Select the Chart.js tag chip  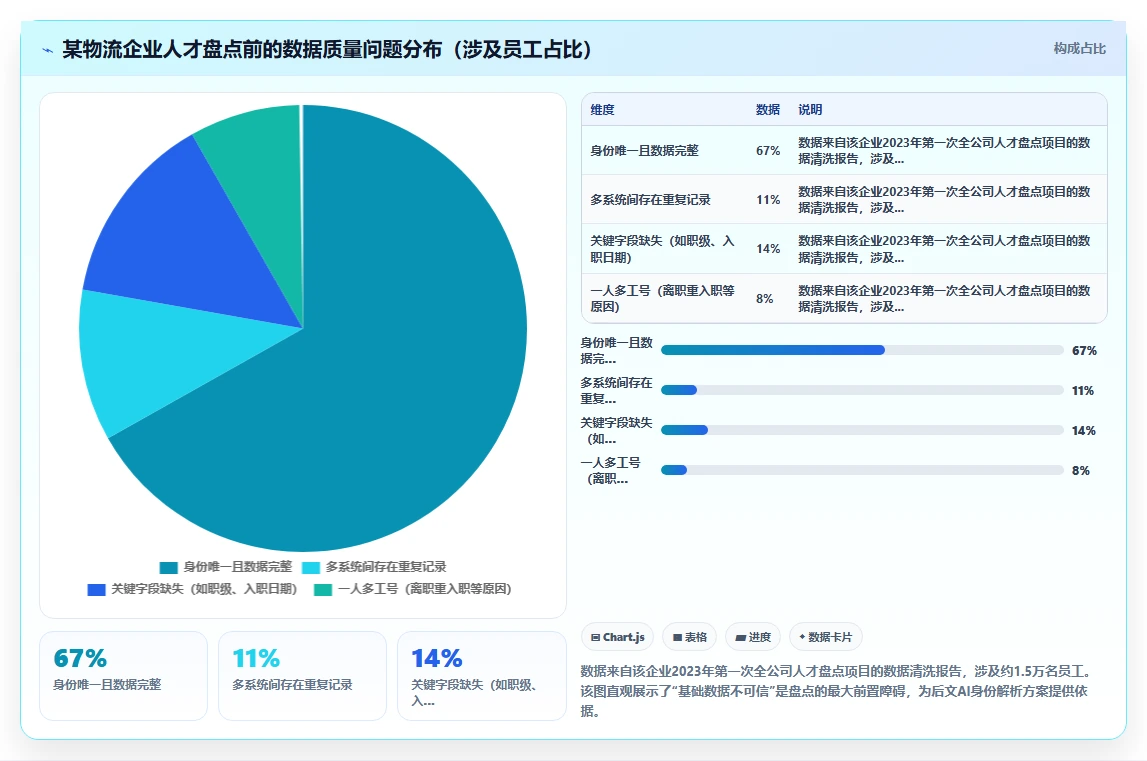(617, 637)
